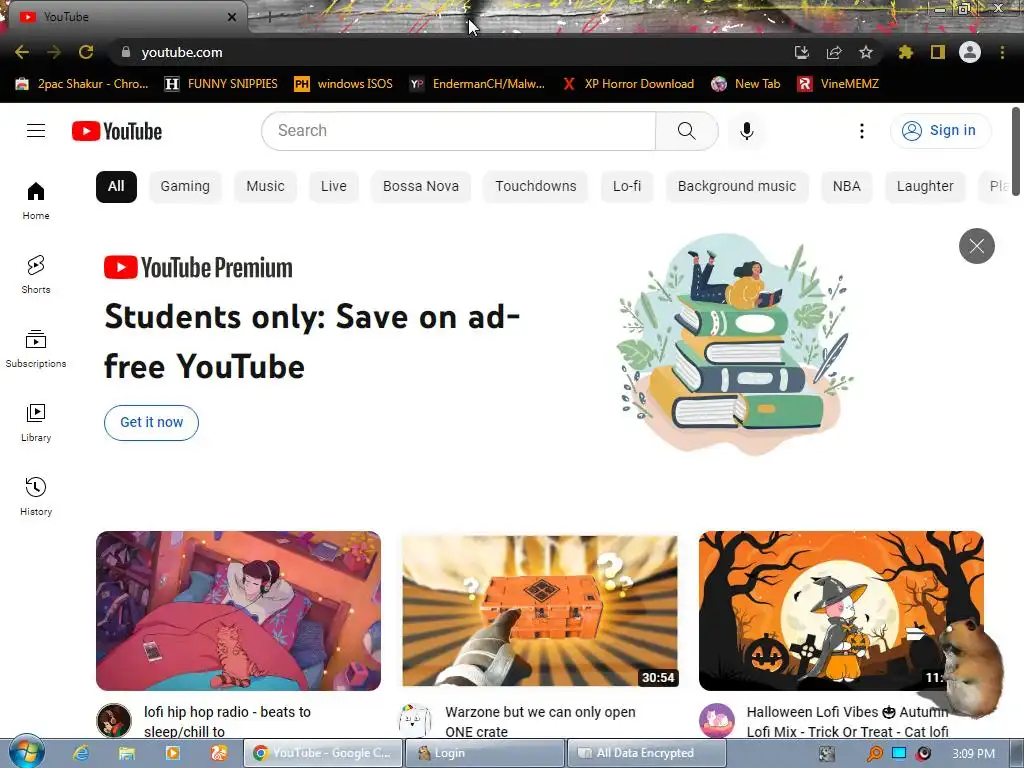Screen dimensions: 1024x768
Task: Select the Gaming filter chip
Action: point(185,186)
